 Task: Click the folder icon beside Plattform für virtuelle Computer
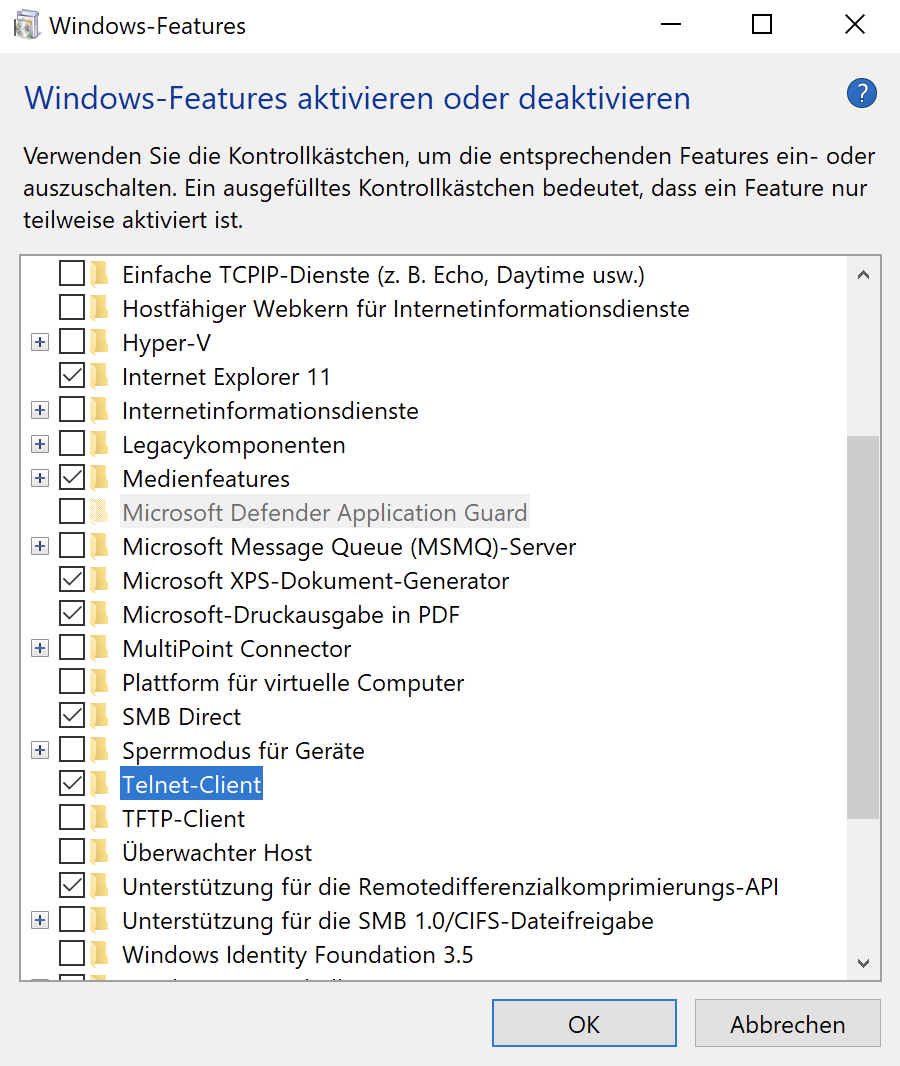pos(100,682)
